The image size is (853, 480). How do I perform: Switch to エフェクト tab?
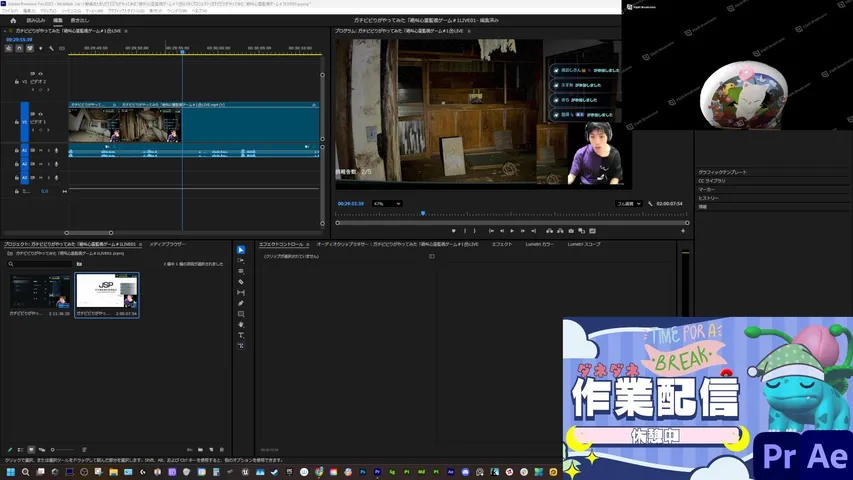point(502,244)
